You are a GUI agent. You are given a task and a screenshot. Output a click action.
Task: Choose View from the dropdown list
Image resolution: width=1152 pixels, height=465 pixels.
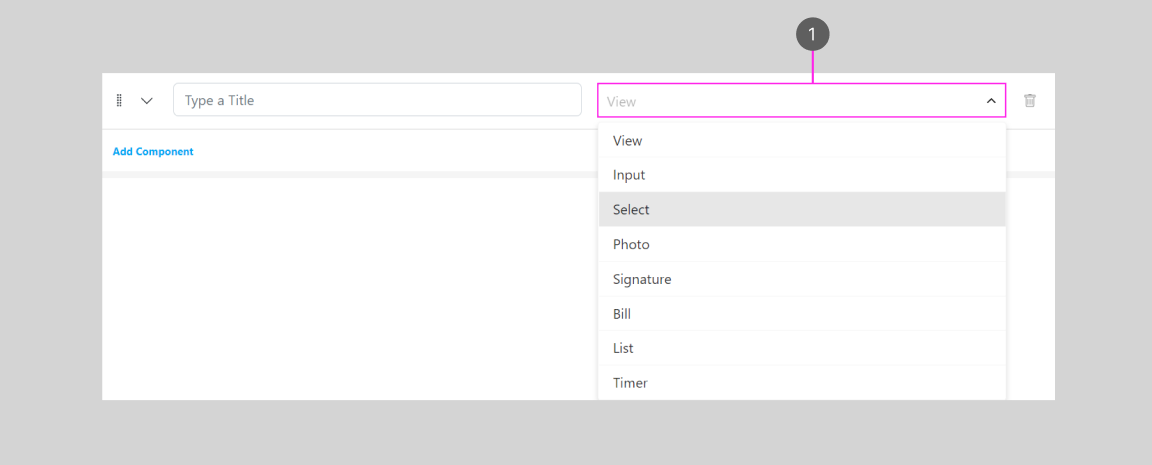tap(802, 140)
